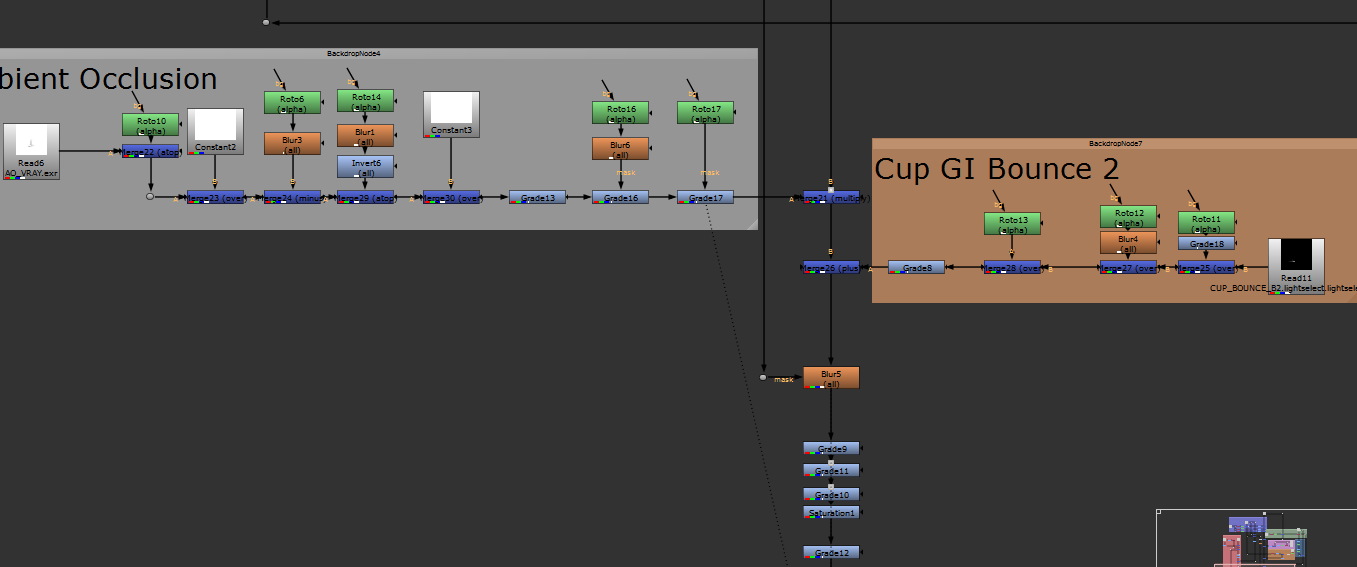Click the Grade13 node
Screen dimensions: 1357x567
pos(537,198)
